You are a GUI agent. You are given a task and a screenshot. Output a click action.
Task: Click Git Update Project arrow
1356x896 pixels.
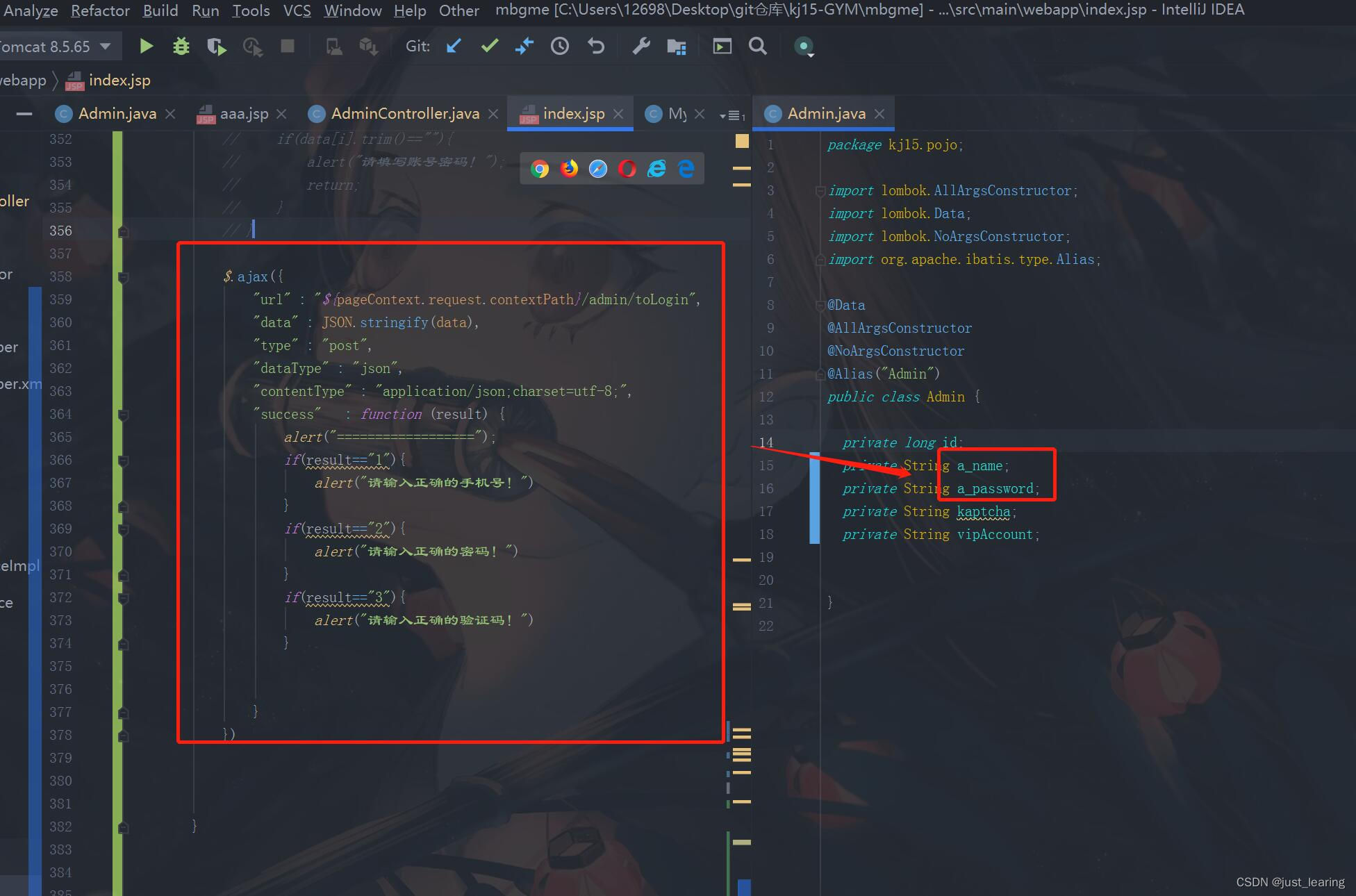[454, 47]
